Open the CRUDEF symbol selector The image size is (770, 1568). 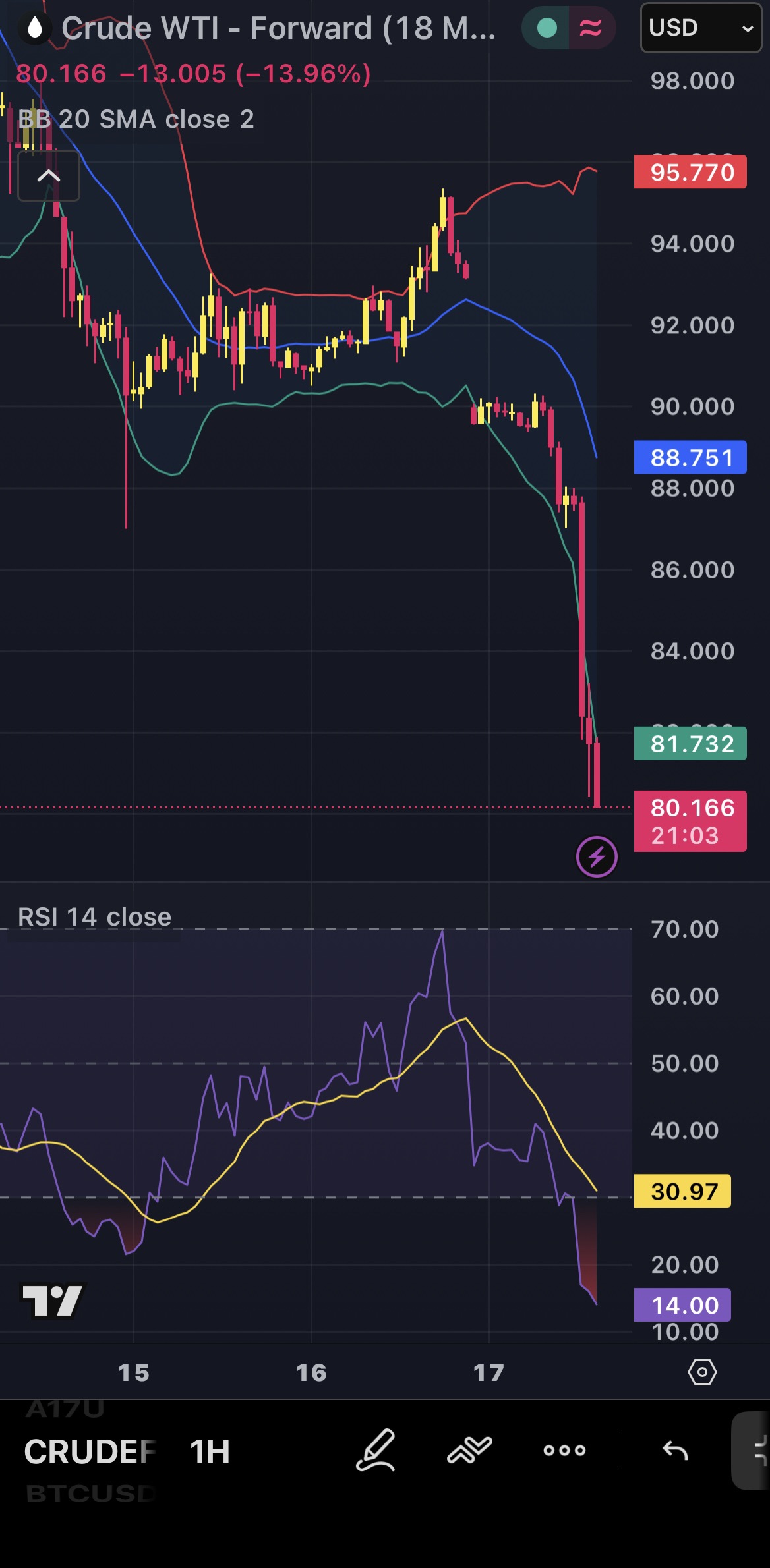pyautogui.click(x=90, y=1451)
